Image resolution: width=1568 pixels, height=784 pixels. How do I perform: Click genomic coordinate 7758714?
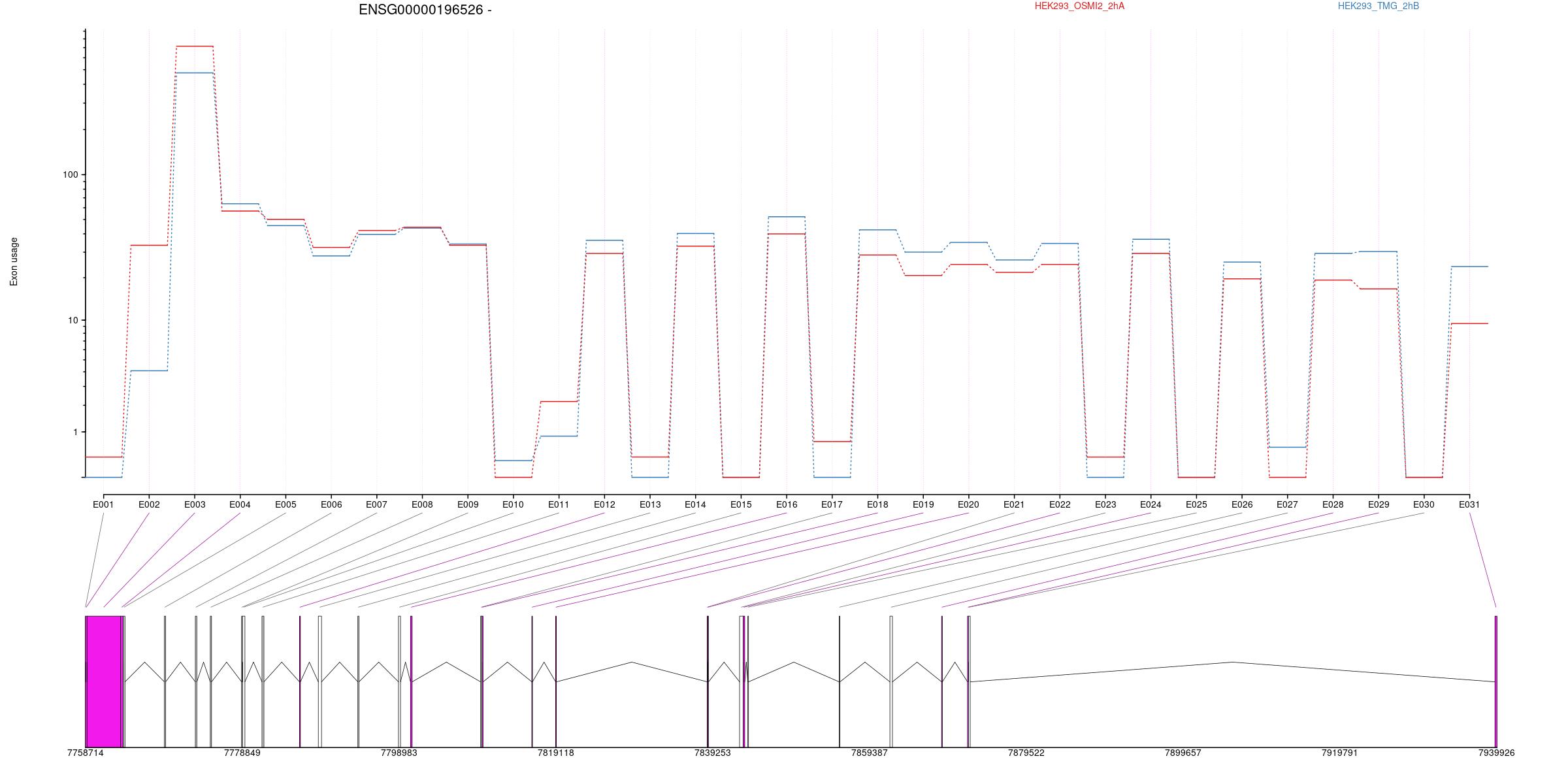coord(86,753)
